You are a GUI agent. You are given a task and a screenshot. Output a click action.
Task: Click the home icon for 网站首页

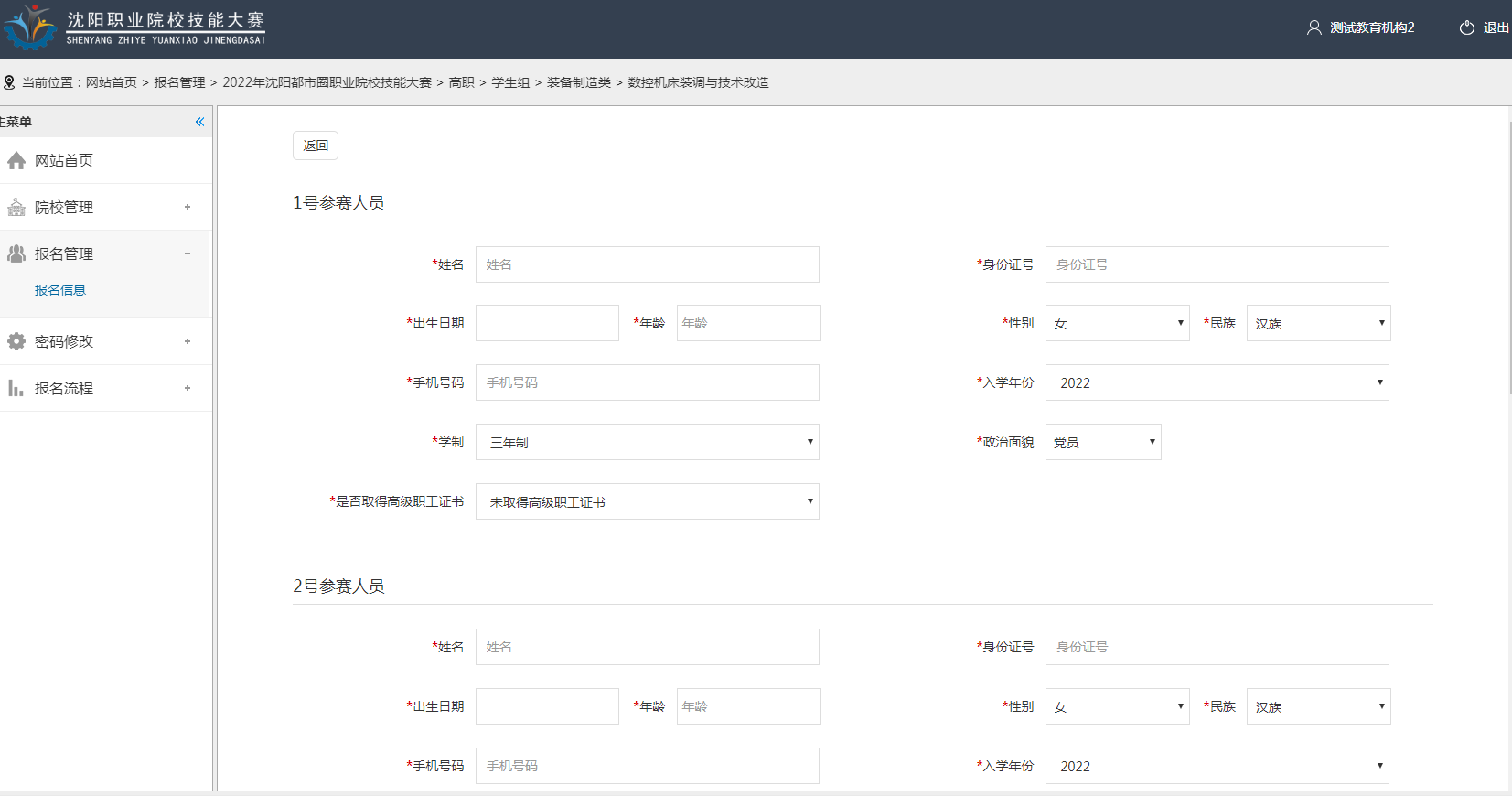16,161
